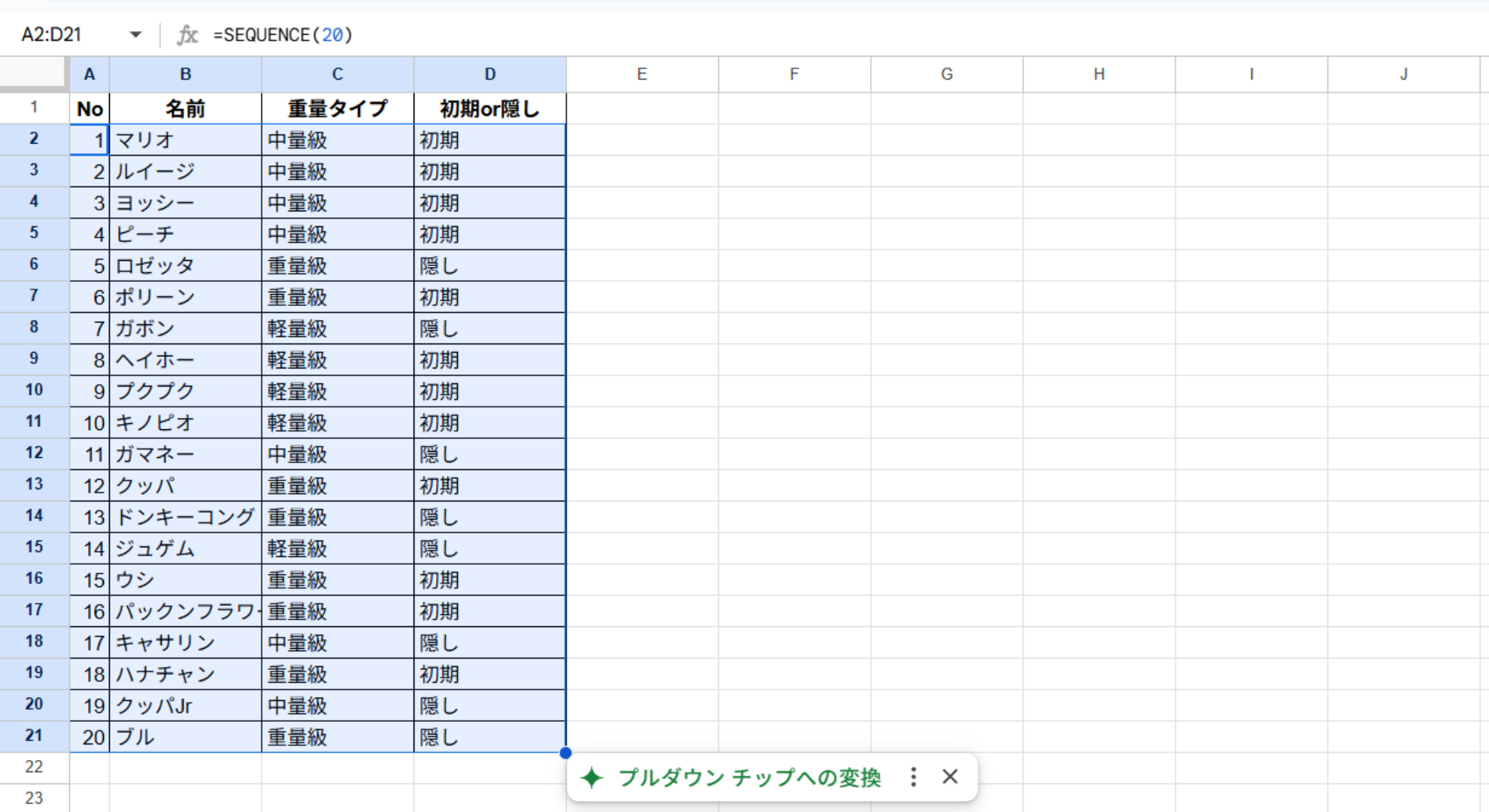Open the name box dropdown arrow
The image size is (1489, 812).
coord(135,35)
